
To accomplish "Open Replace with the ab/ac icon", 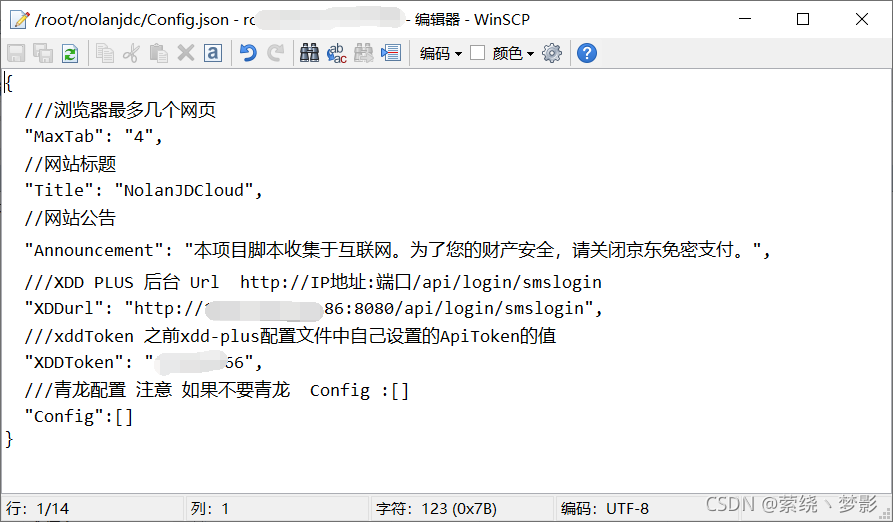I will 337,54.
